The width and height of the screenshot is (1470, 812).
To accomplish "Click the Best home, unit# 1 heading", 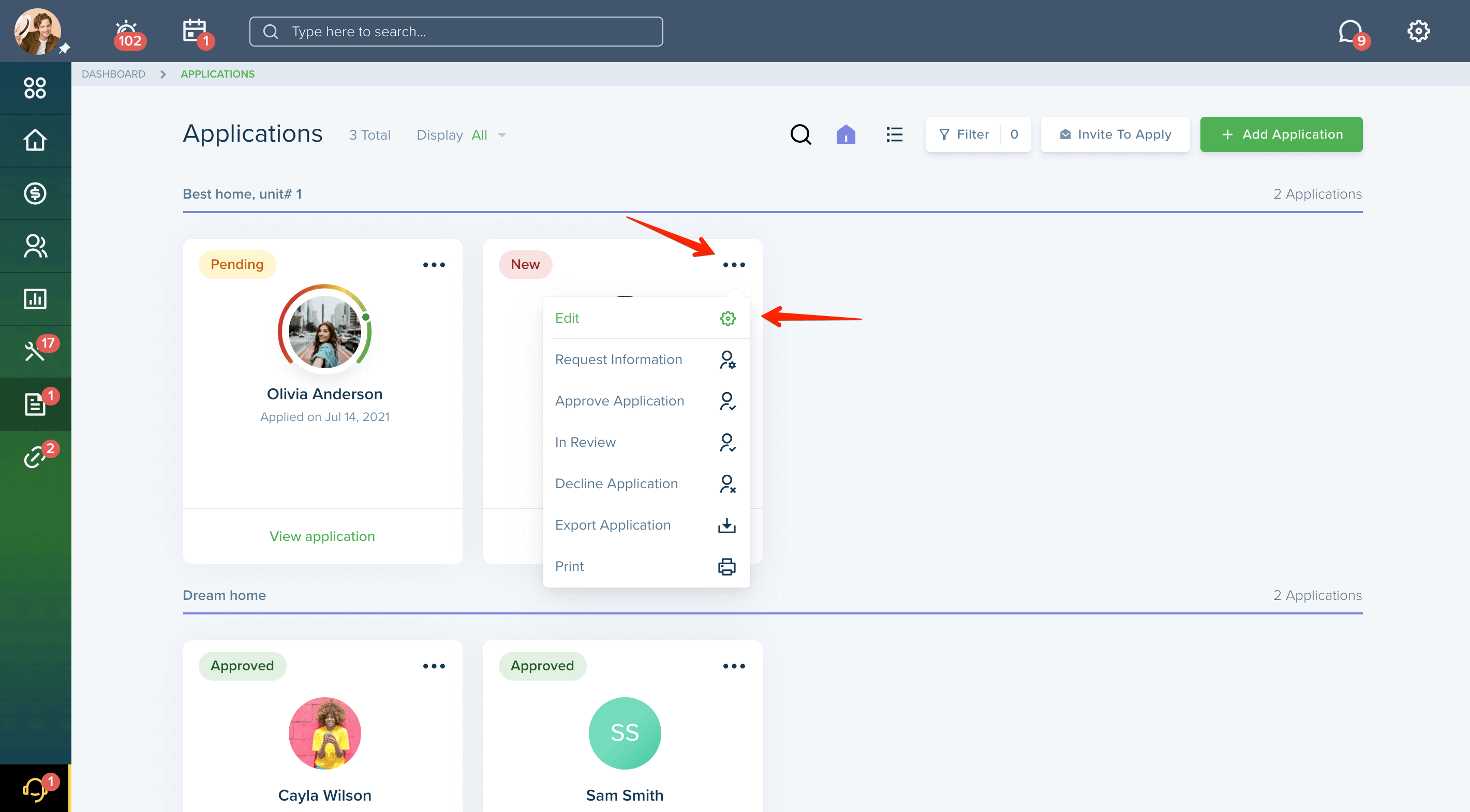I will coord(242,194).
